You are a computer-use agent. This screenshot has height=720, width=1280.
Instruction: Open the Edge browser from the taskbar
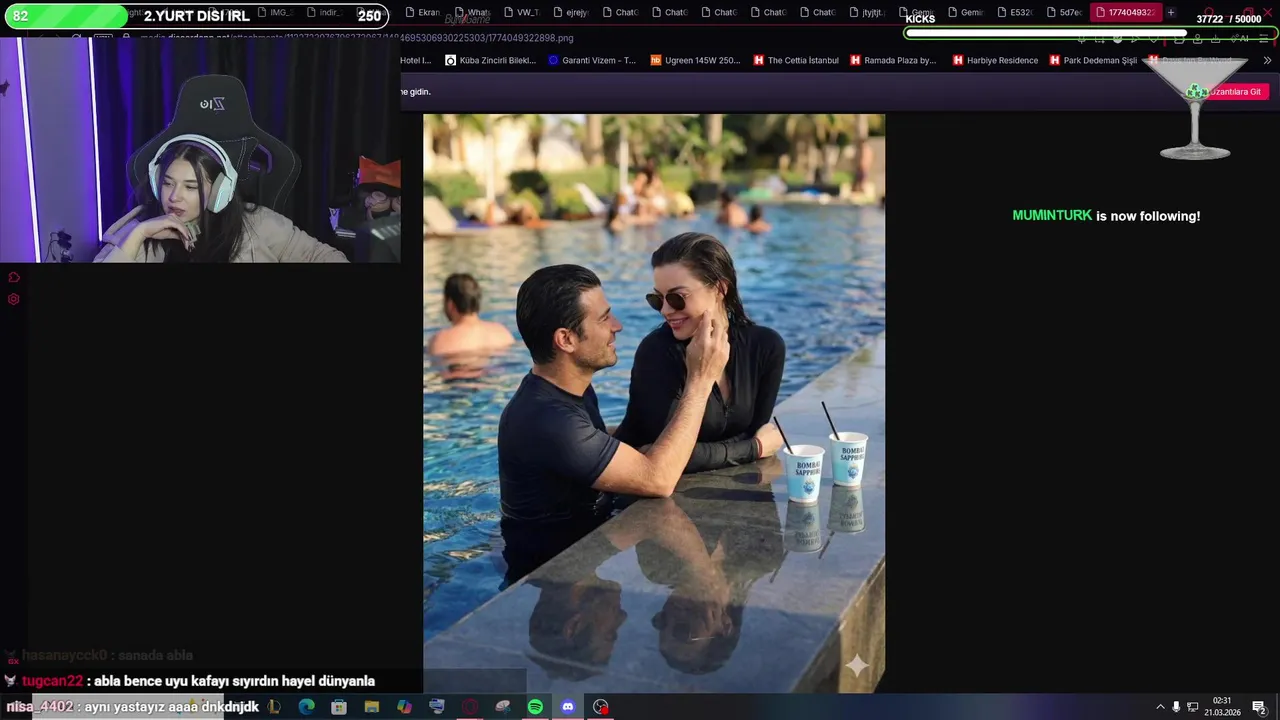(x=306, y=707)
